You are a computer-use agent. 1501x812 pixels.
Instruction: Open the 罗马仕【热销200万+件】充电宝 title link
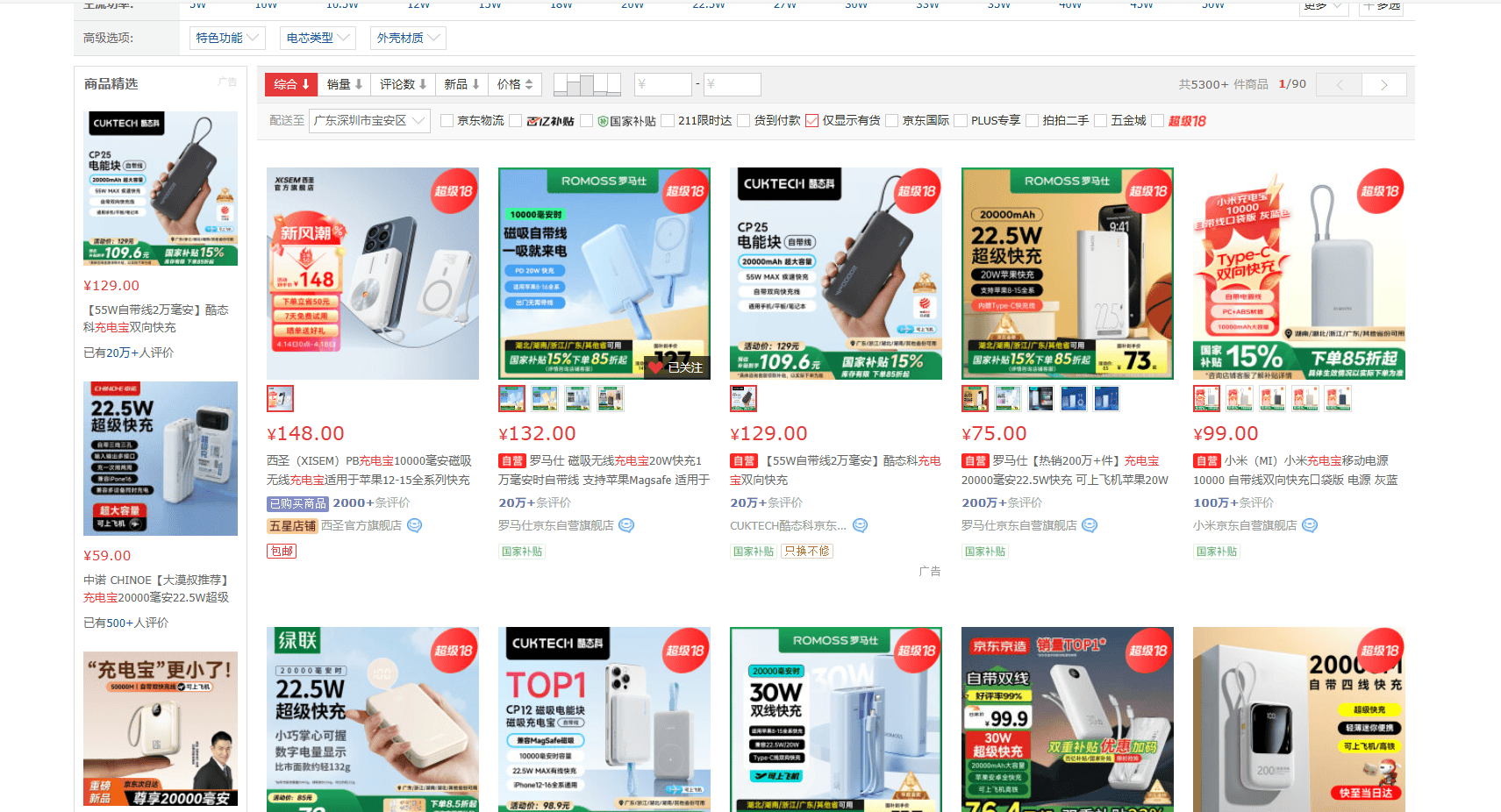pyautogui.click(x=1065, y=470)
